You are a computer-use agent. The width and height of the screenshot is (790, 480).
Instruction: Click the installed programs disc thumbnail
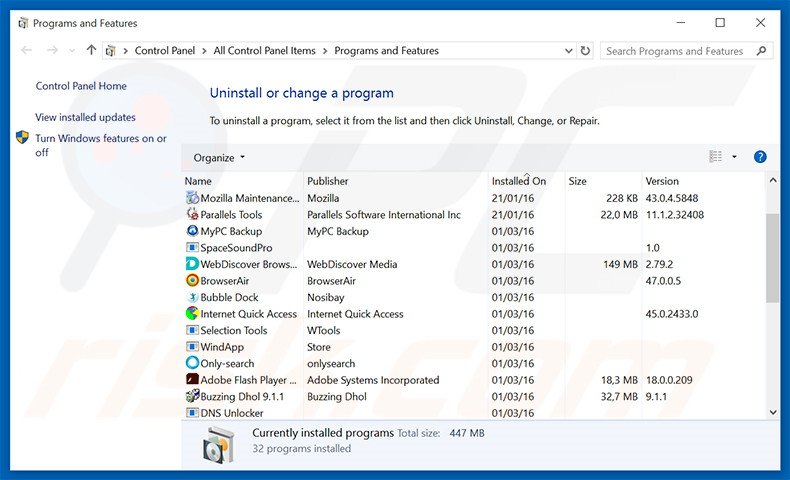click(219, 444)
